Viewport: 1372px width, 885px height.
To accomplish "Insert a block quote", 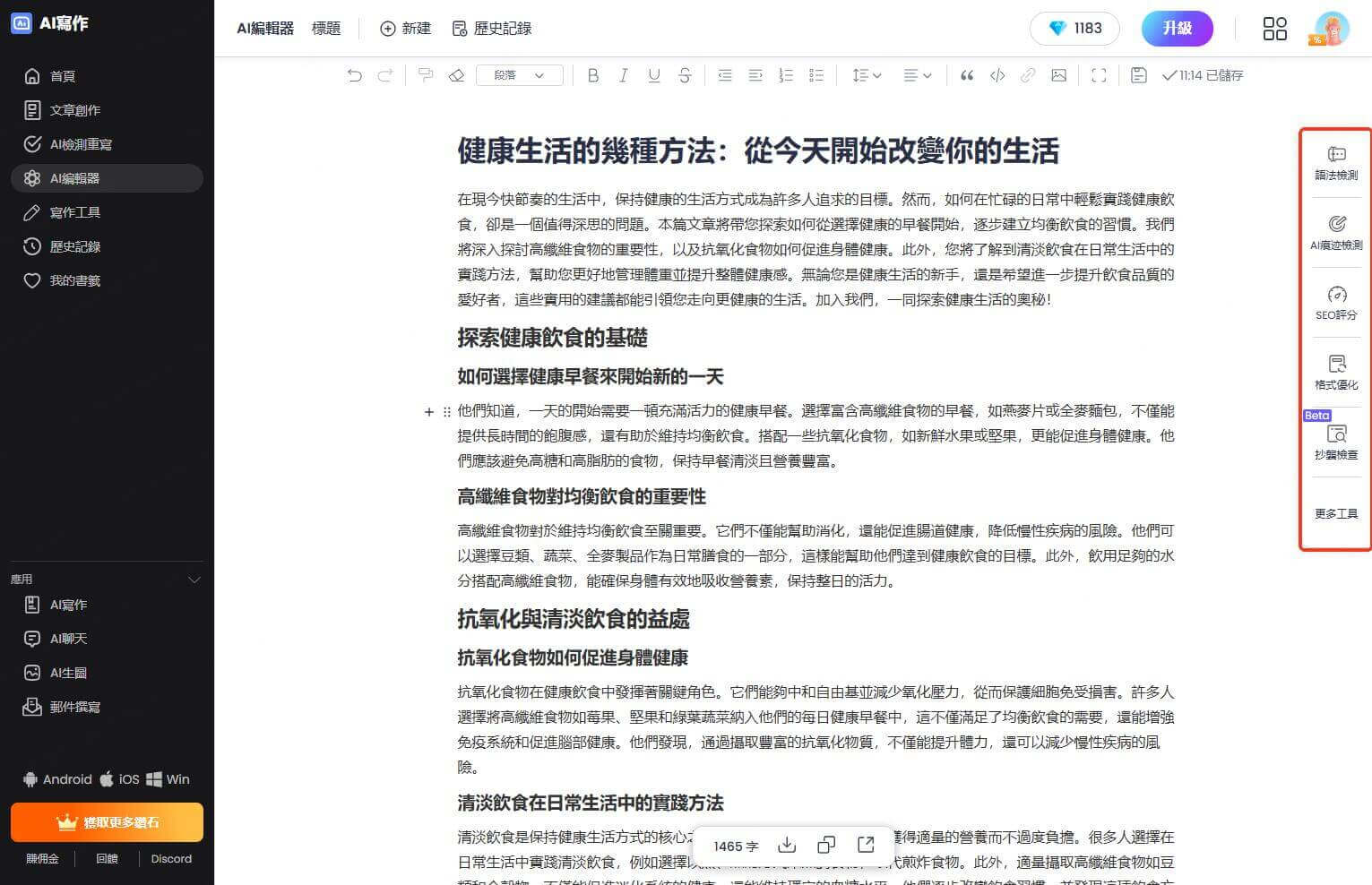I will point(967,75).
